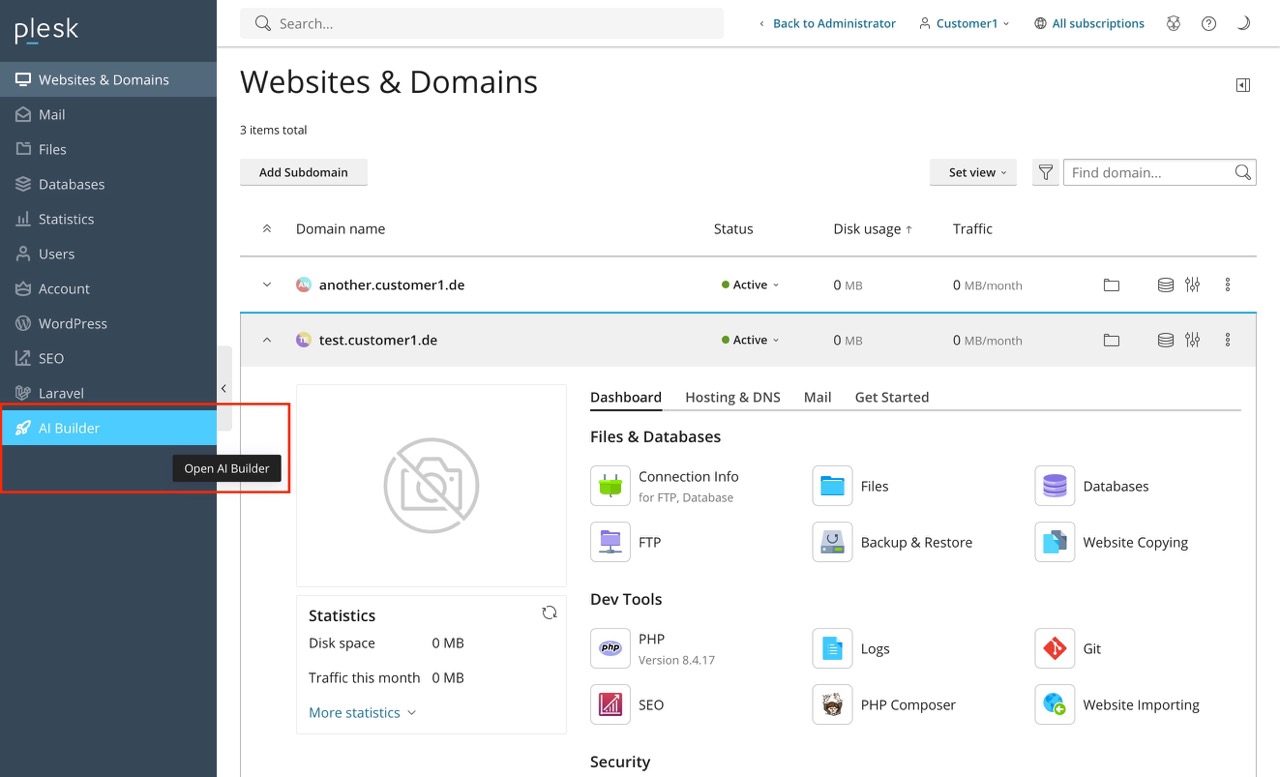Open Databases icon on the another.customer1.de row

click(1165, 285)
